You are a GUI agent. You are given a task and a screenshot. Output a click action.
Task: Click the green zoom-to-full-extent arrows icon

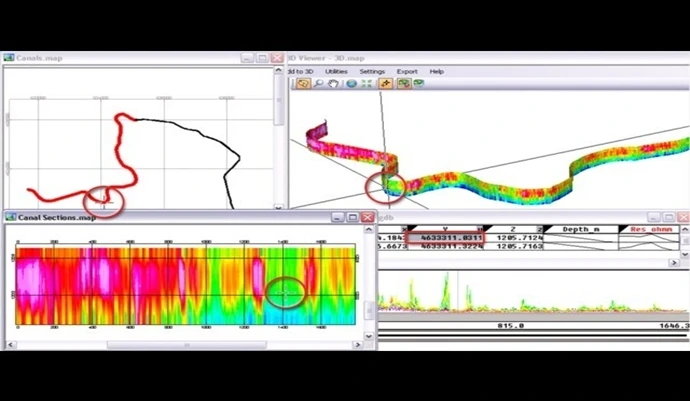point(365,84)
